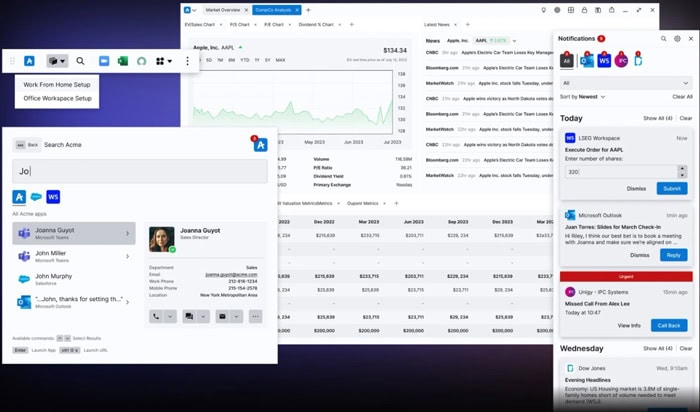Set chart range to MAX
This screenshot has height=412, width=700.
coord(280,60)
